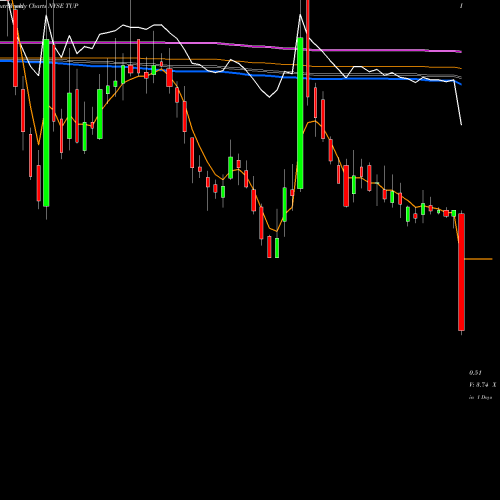Click the short orange horizontal price marker
The width and height of the screenshot is (500, 500).
[478, 259]
